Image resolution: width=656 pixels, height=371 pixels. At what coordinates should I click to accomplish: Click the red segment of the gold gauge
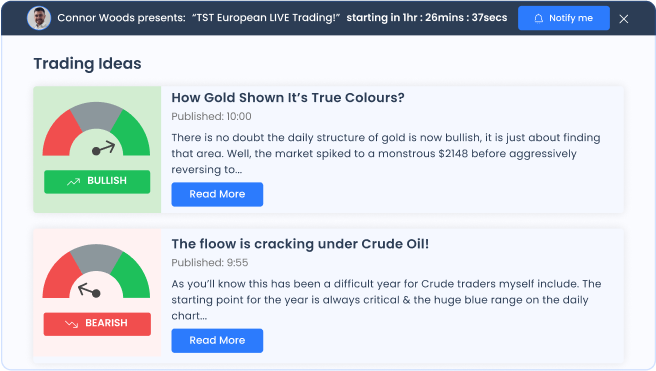tap(59, 136)
